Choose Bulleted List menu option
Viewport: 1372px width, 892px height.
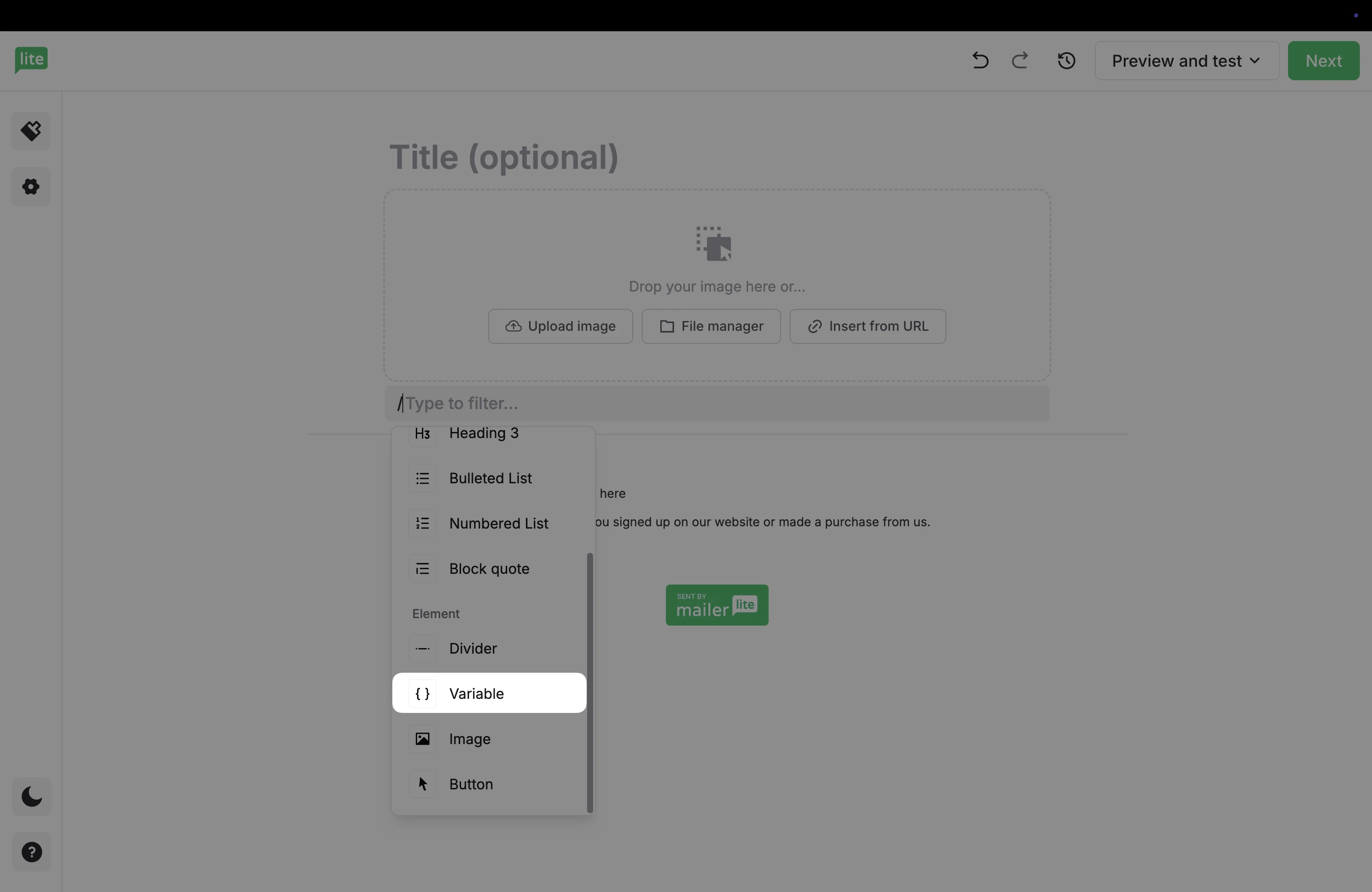pos(489,478)
